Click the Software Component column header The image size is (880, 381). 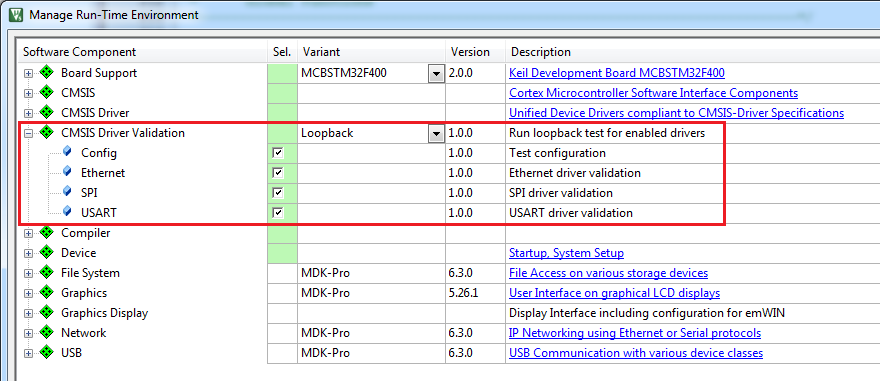(x=143, y=52)
